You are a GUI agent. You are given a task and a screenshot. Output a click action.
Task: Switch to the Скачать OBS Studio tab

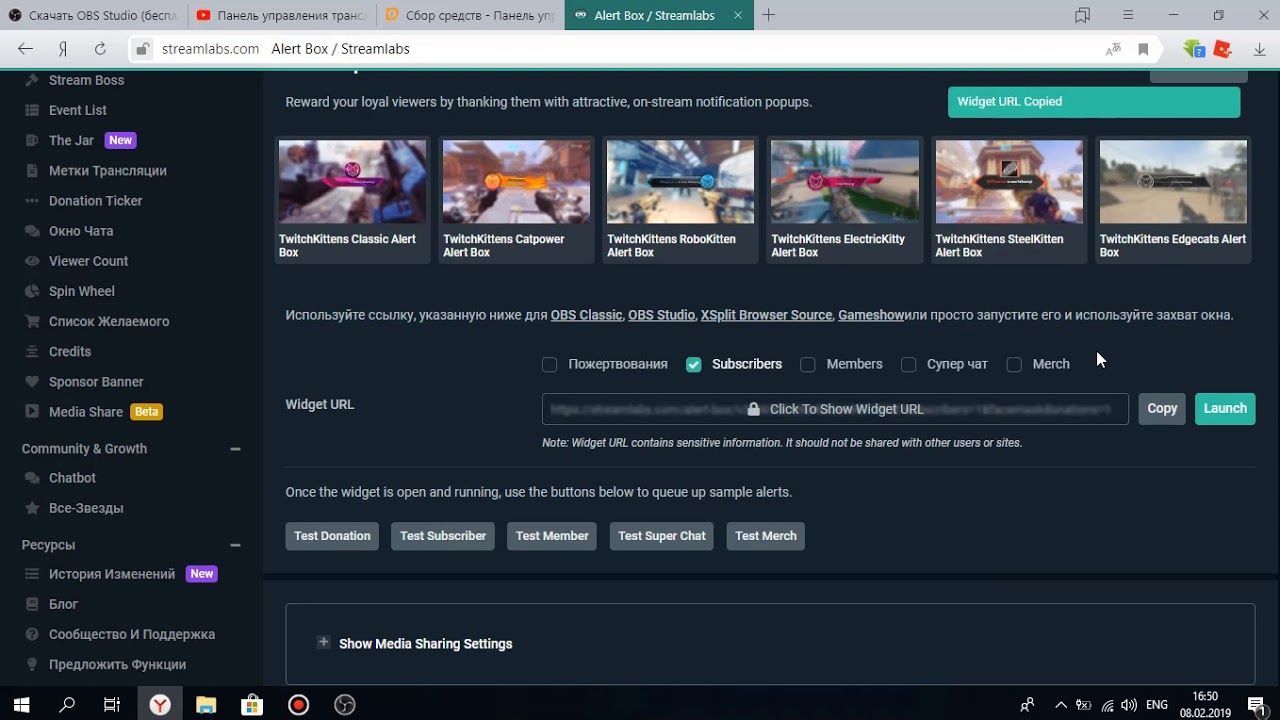(94, 15)
